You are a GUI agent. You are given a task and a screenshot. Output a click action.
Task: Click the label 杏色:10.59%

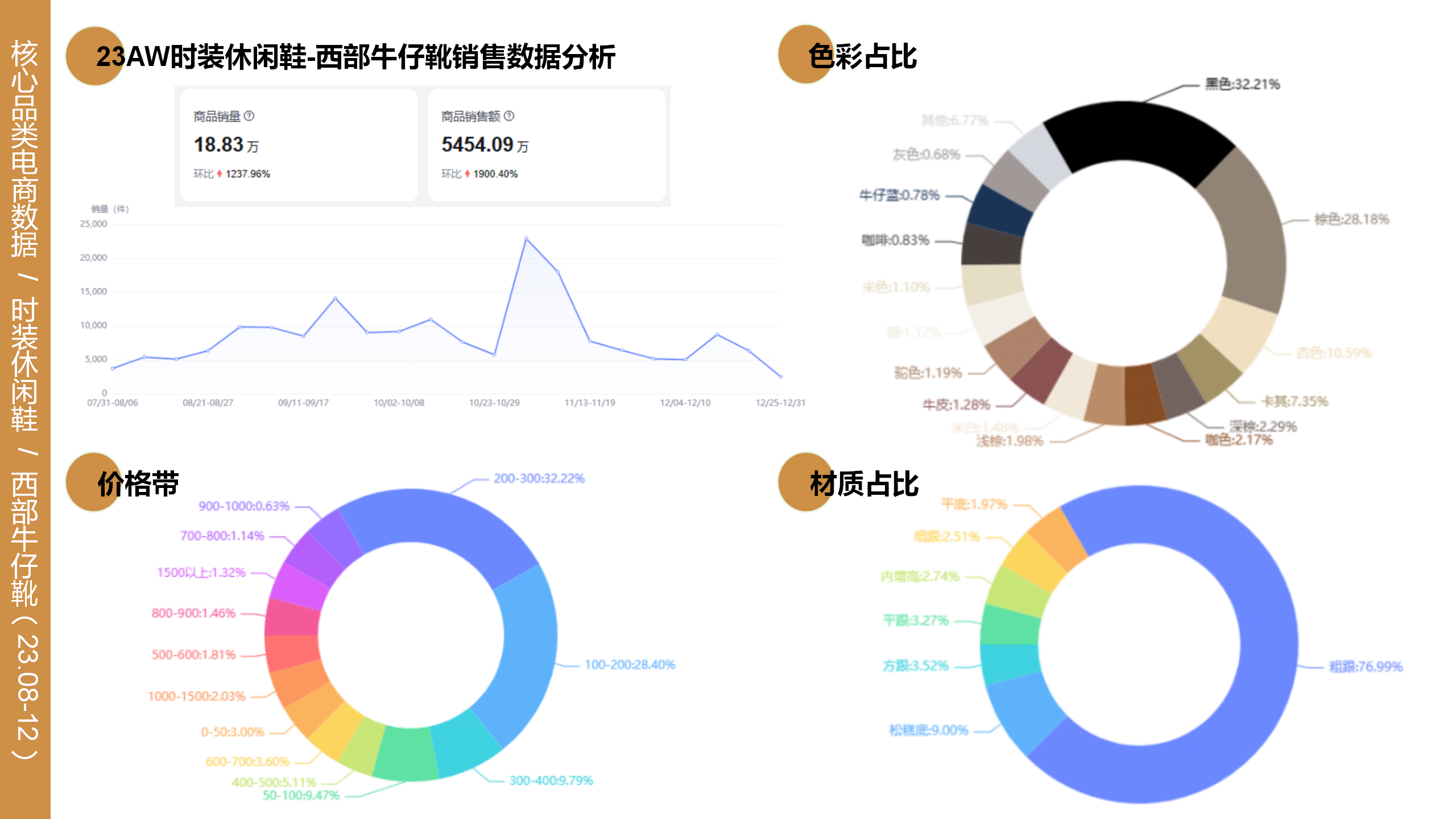click(x=1334, y=353)
